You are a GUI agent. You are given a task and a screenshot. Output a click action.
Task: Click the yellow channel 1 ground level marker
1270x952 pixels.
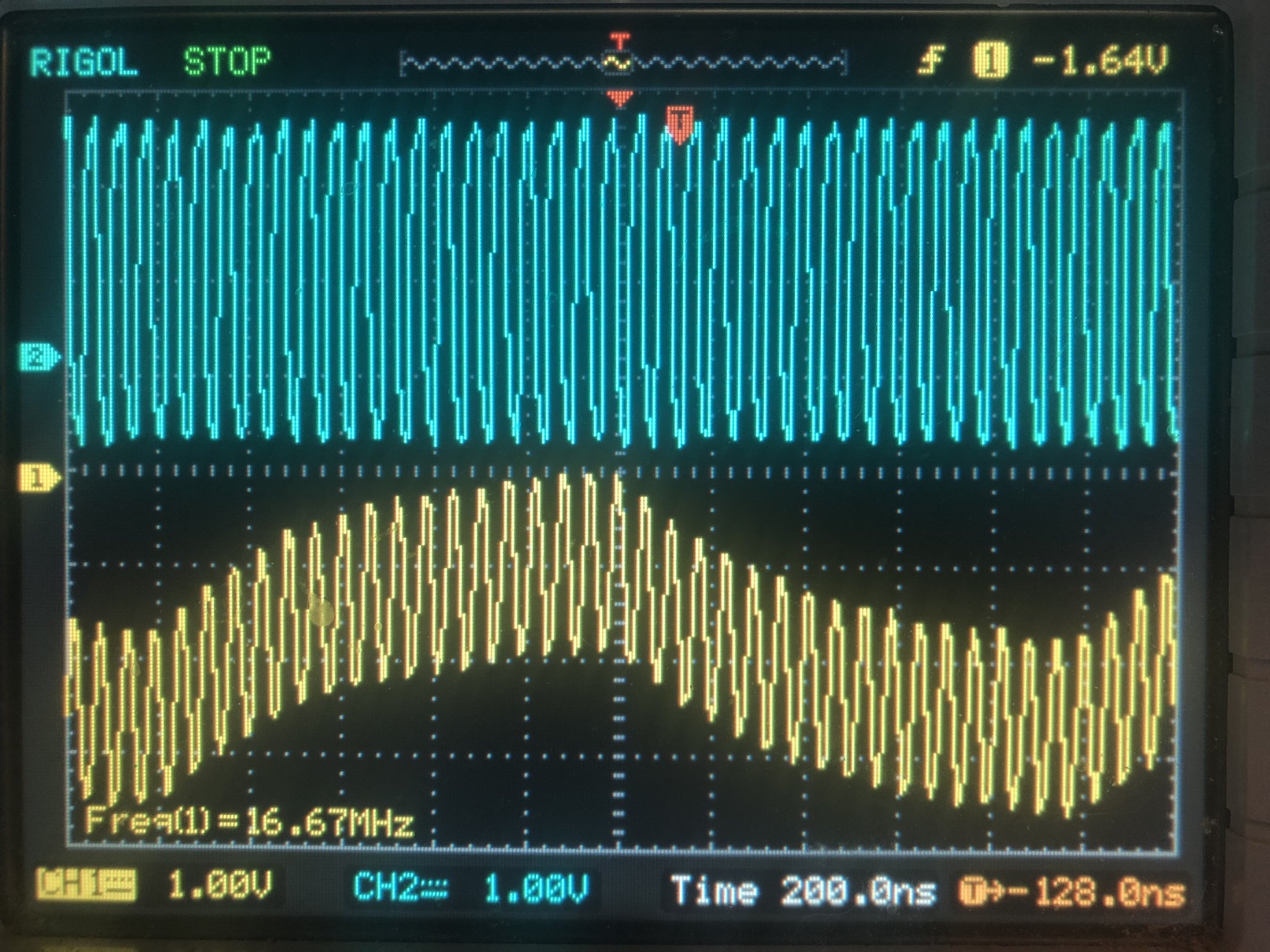pos(39,477)
